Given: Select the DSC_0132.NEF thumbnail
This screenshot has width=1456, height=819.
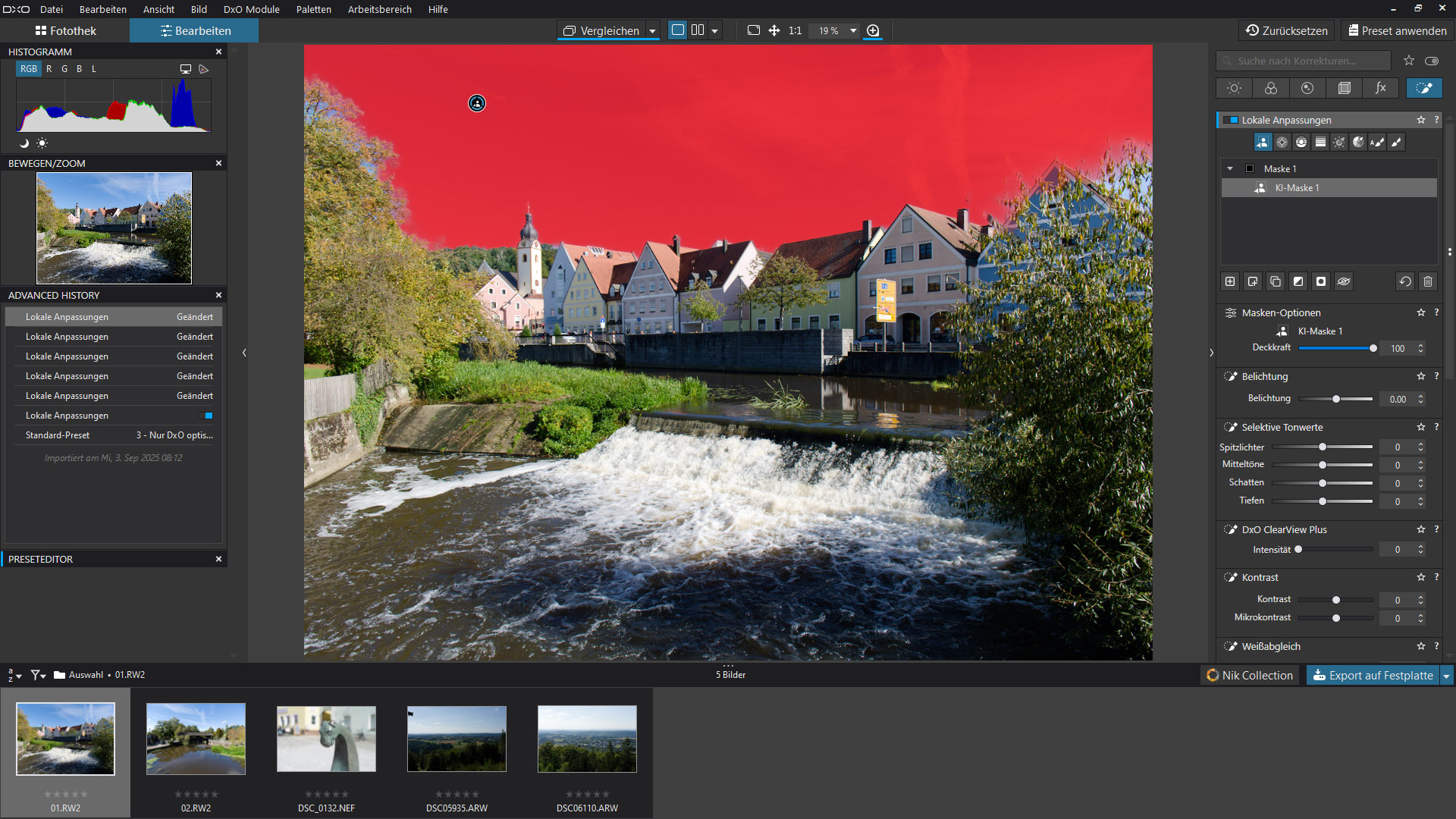Looking at the screenshot, I should coord(326,739).
